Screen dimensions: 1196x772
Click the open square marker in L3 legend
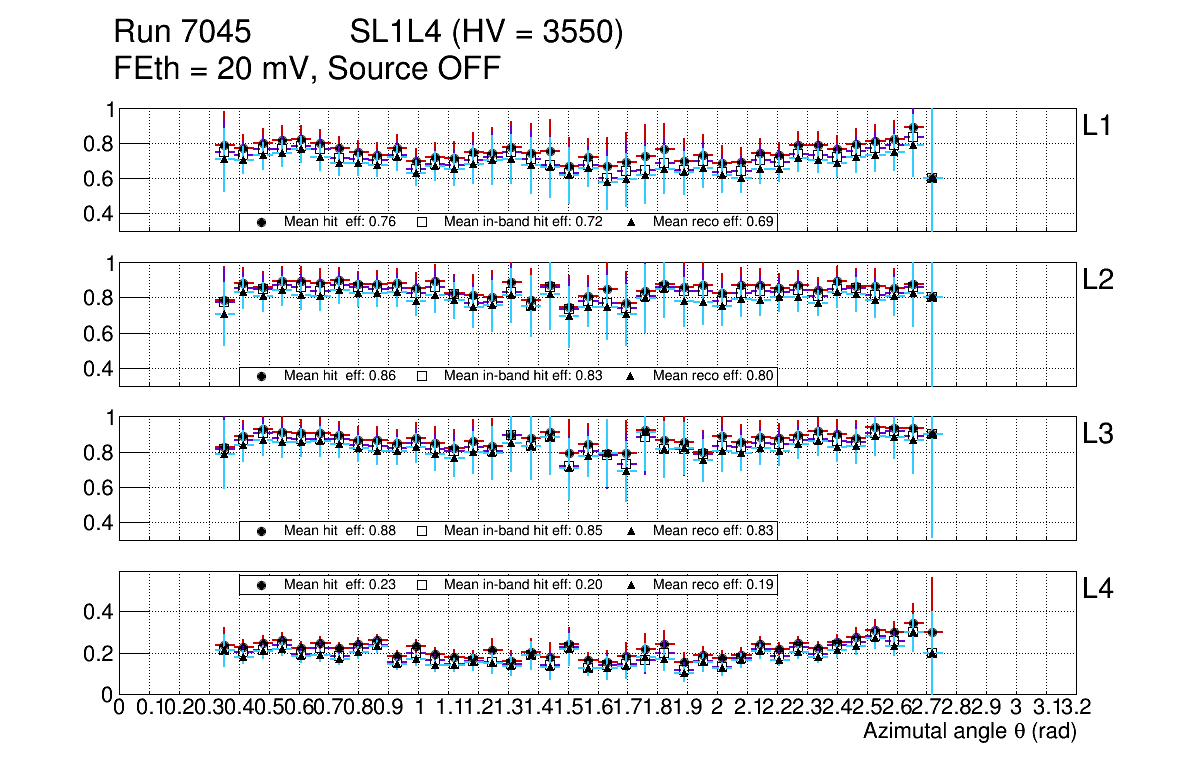(422, 530)
